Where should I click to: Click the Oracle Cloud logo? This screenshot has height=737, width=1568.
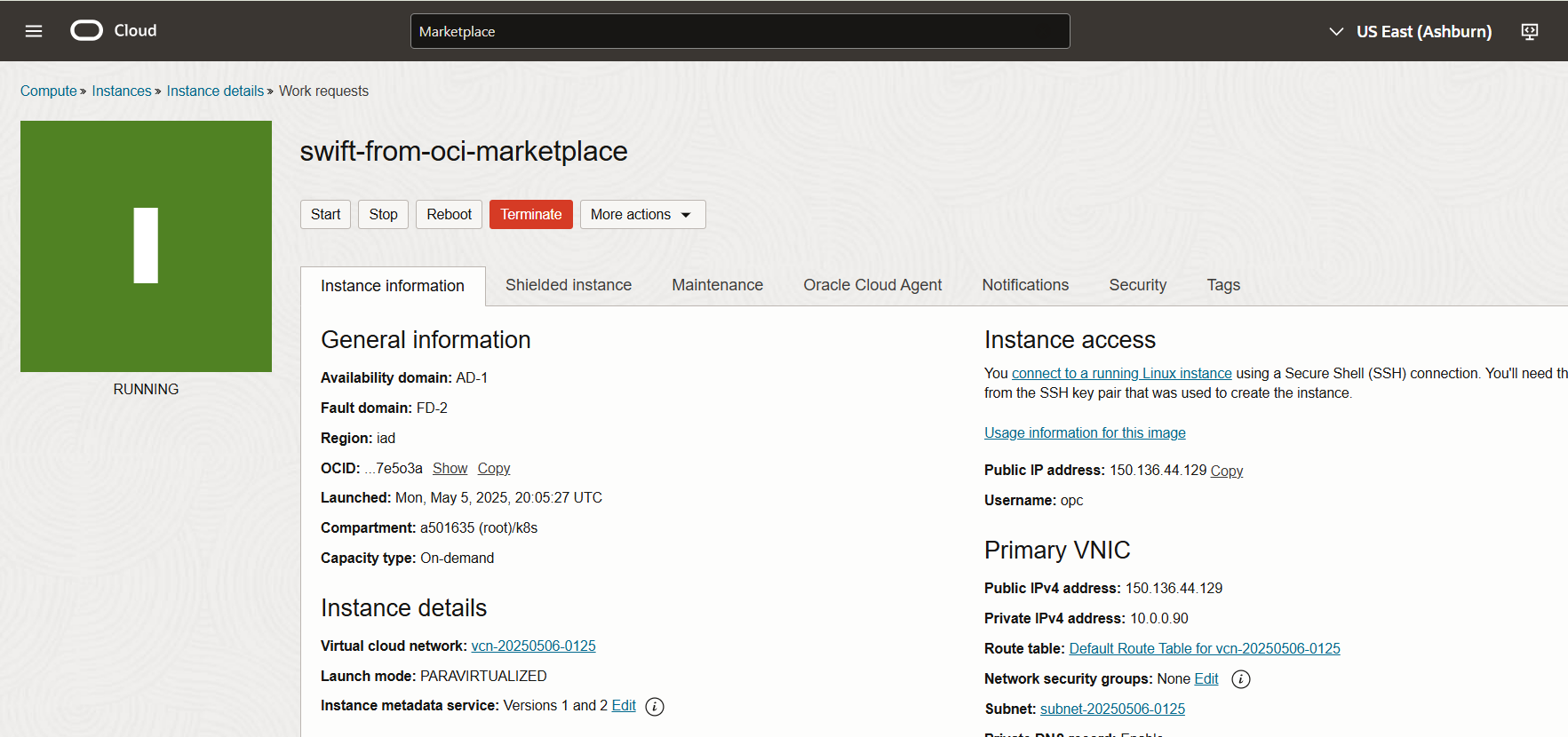coord(114,30)
